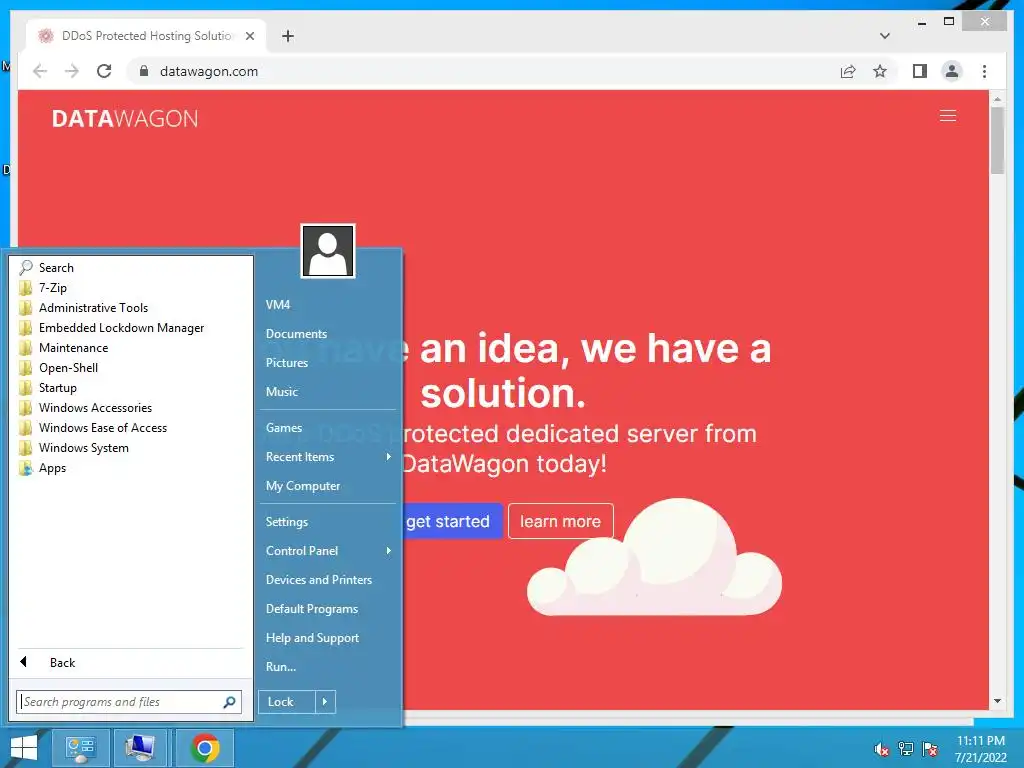Click the page vertical scrollbar thumb
Screen dimensions: 1024x768
997,140
